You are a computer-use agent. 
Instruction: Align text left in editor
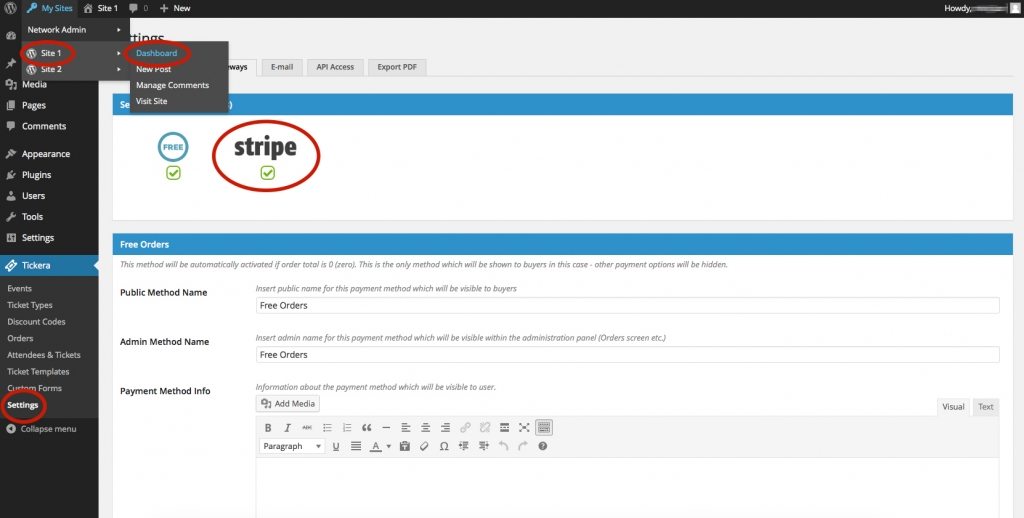pyautogui.click(x=406, y=428)
